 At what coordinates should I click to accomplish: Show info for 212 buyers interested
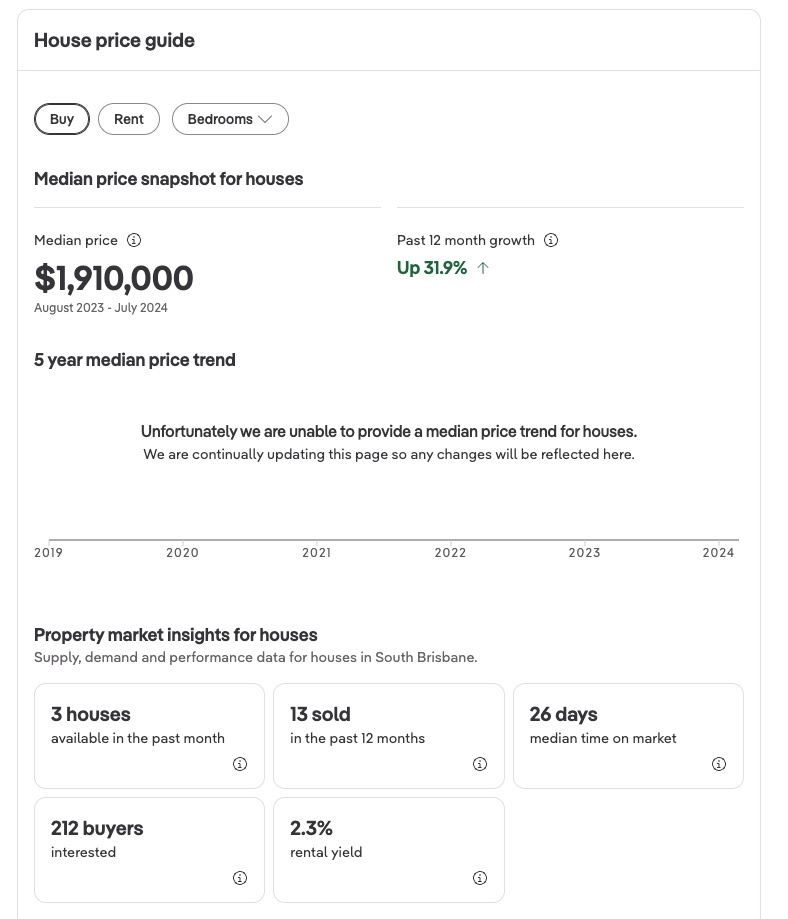tap(240, 878)
